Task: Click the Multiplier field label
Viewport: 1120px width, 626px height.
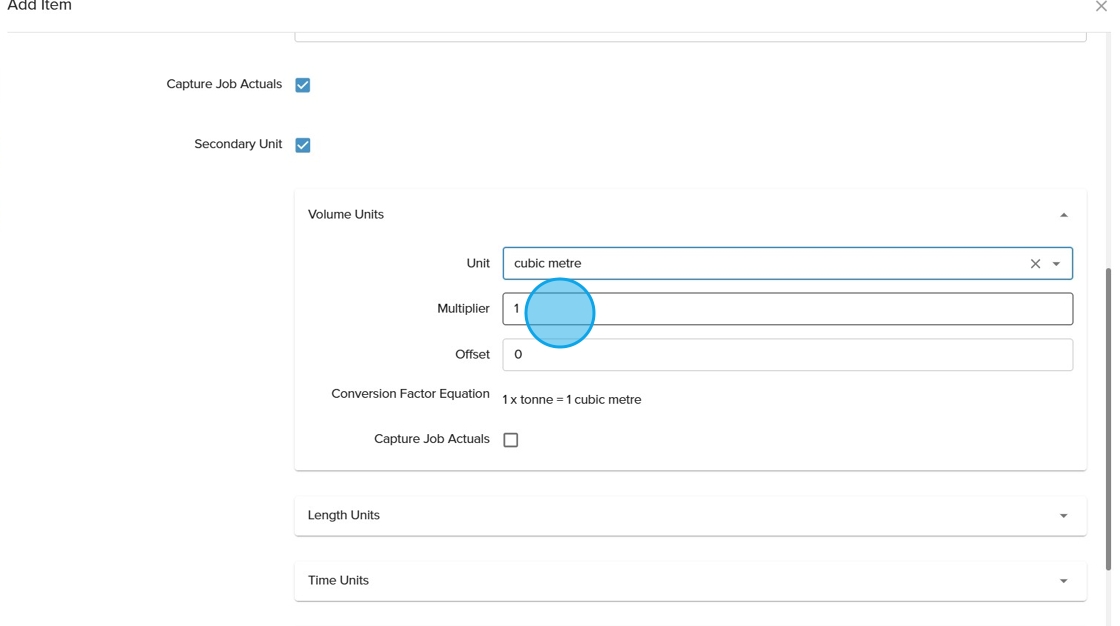Action: point(463,309)
